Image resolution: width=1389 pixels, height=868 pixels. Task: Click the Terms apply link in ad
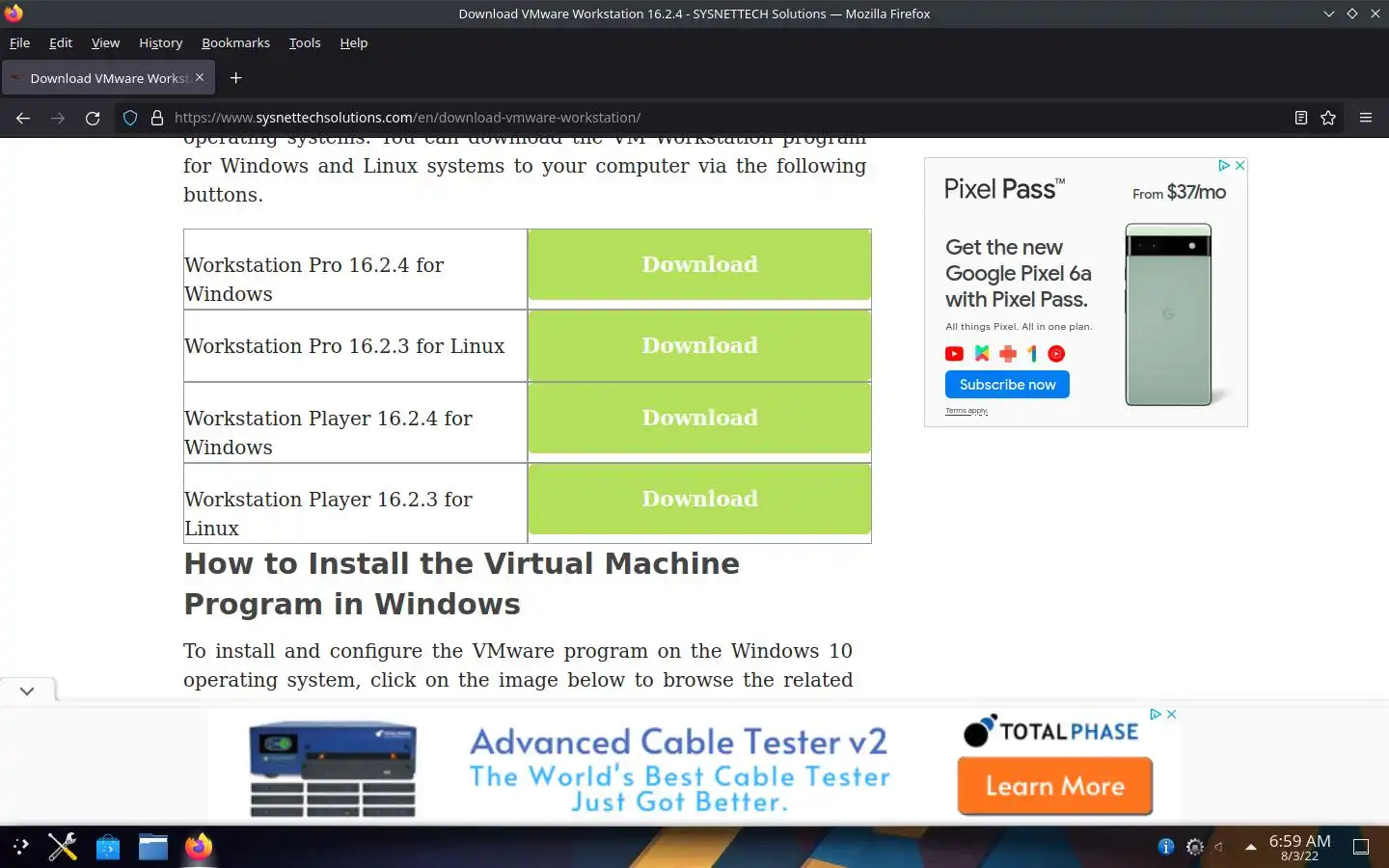point(967,411)
